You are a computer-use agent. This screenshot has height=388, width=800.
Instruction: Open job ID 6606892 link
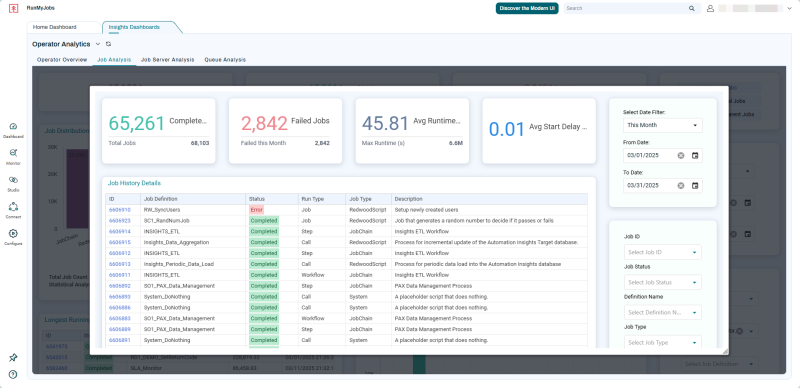coord(119,286)
